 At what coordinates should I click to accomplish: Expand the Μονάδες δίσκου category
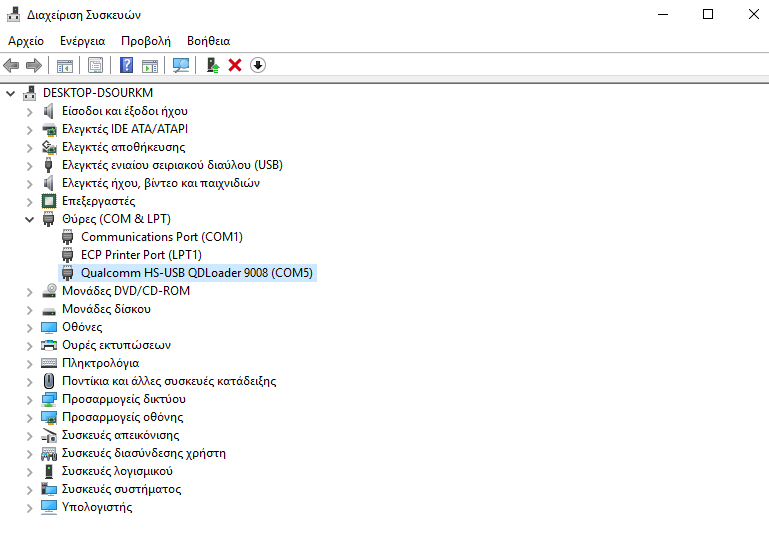[29, 309]
